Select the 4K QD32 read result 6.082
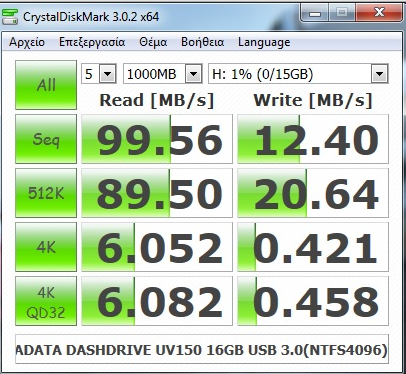Image resolution: width=406 pixels, height=374 pixels. coord(157,301)
